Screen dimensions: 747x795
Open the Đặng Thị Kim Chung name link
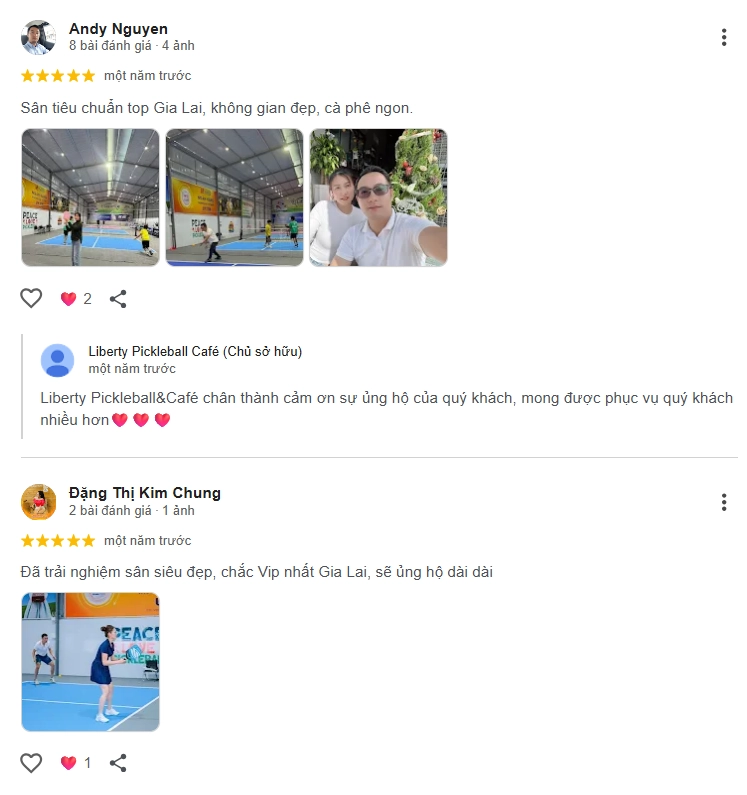tap(145, 493)
